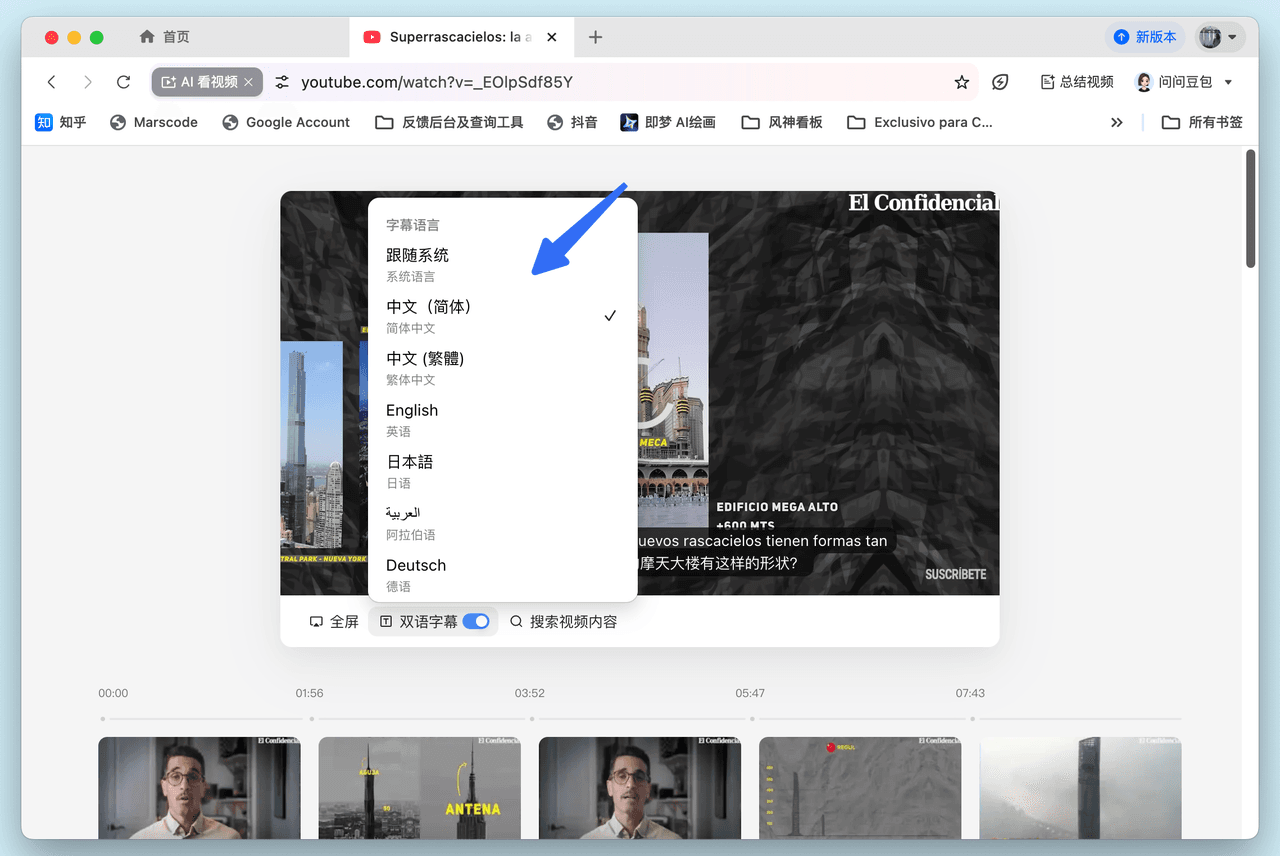
Task: Click the lightning bolt icon in toolbar
Action: click(999, 82)
